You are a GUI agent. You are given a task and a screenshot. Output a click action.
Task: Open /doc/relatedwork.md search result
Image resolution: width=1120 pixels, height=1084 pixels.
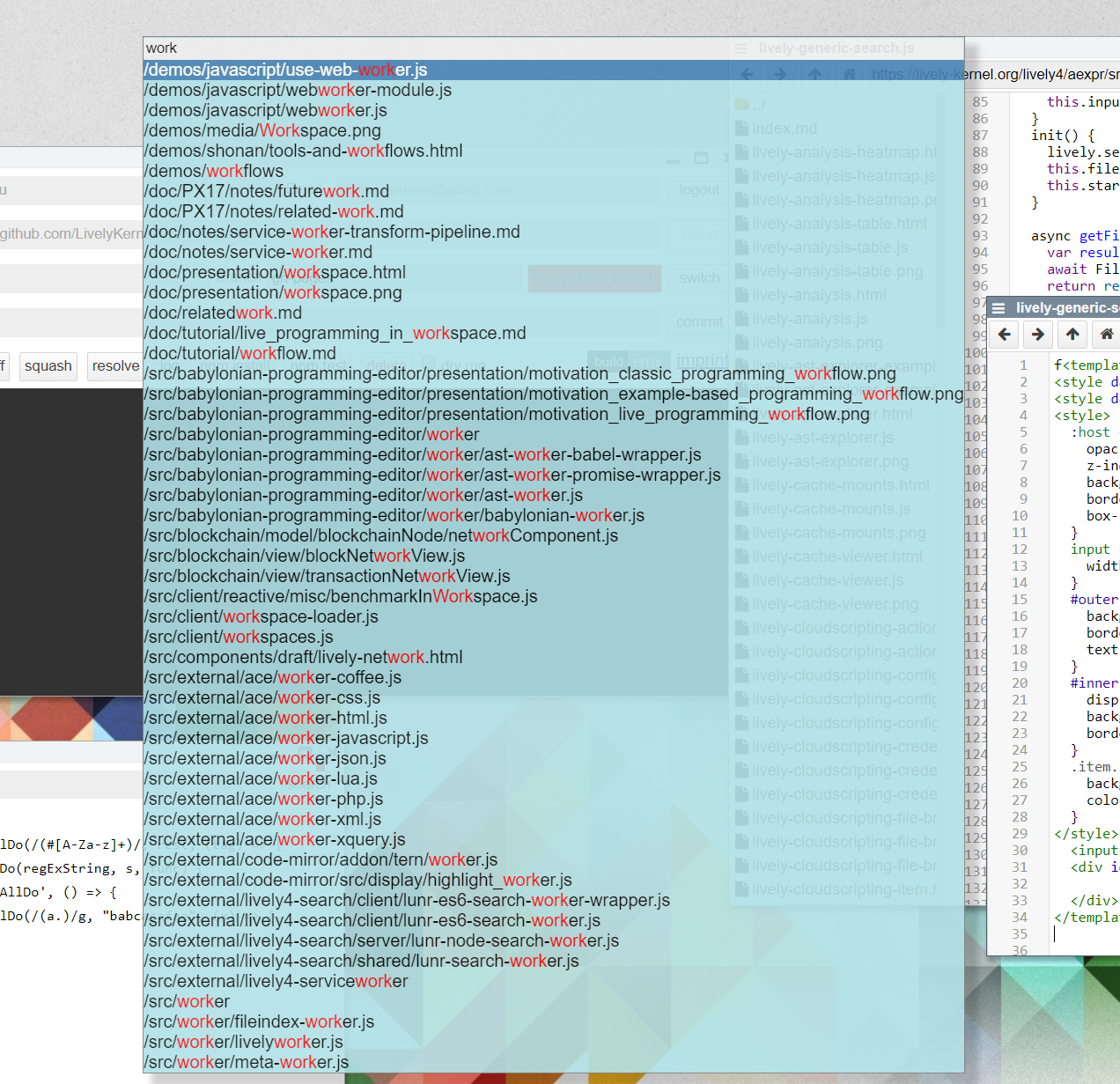point(223,313)
